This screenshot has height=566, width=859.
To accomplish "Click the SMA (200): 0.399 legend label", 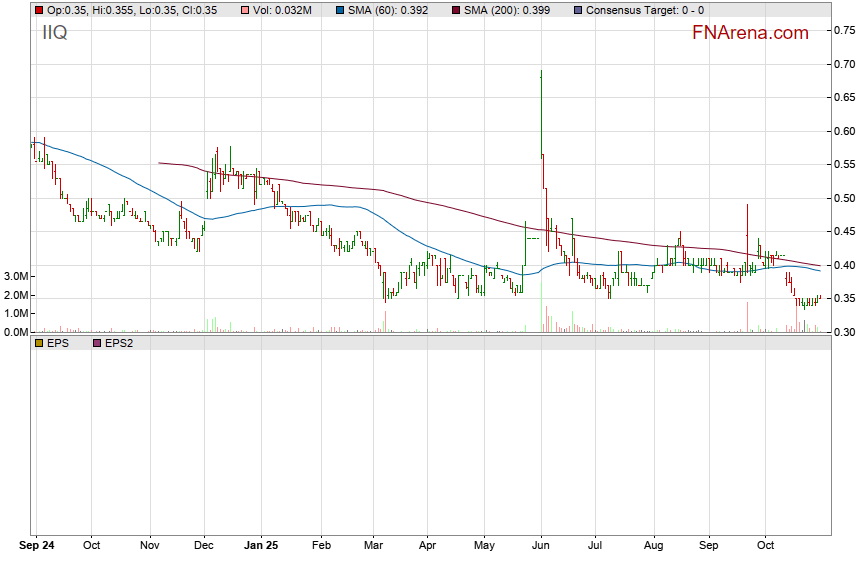I will [x=514, y=10].
